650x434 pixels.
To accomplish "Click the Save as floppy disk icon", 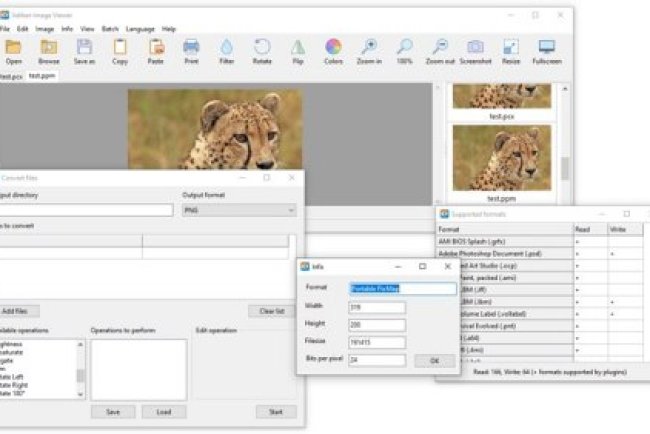I will (84, 48).
